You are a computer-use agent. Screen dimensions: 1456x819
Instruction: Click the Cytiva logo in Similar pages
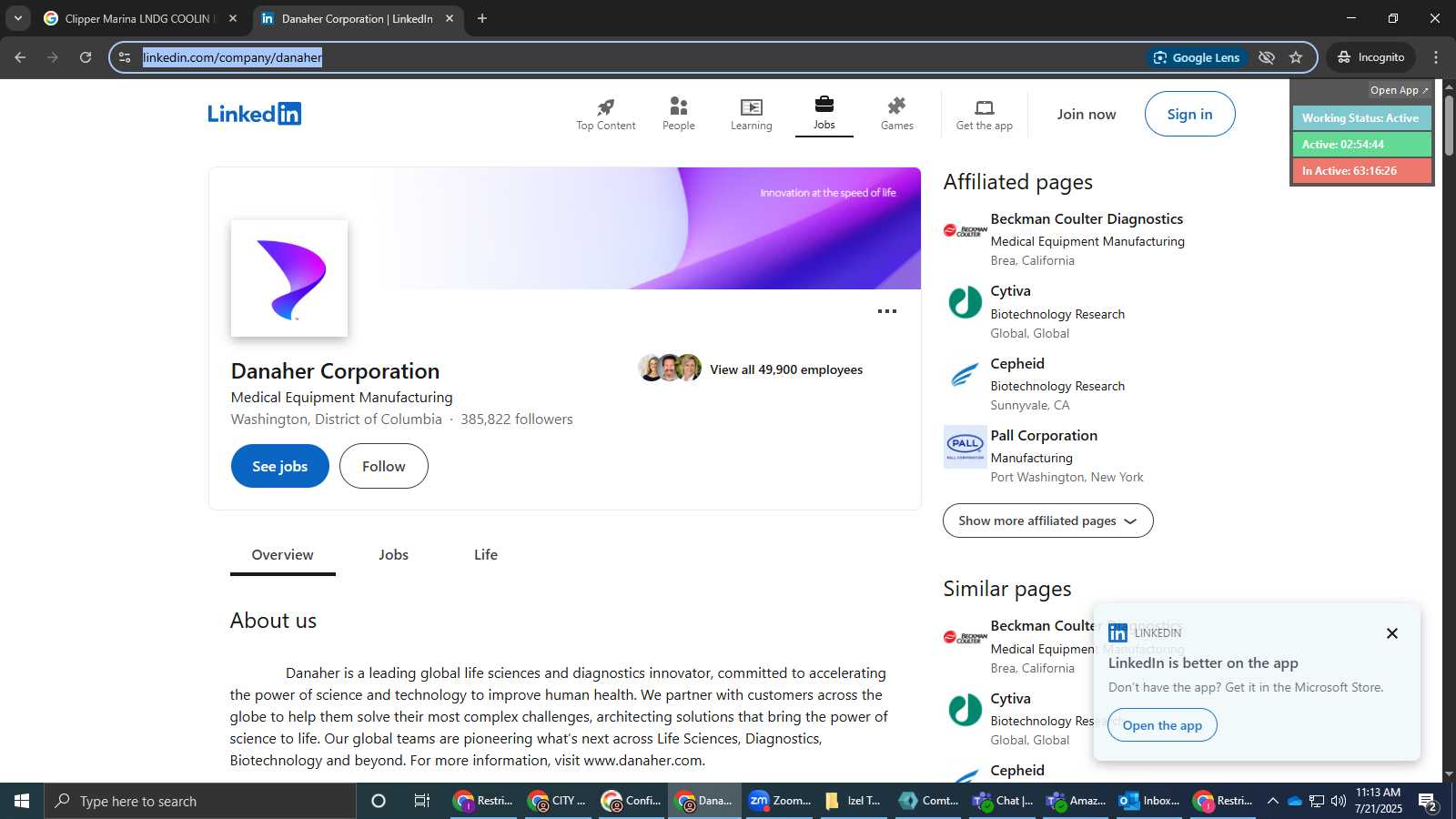(x=965, y=710)
